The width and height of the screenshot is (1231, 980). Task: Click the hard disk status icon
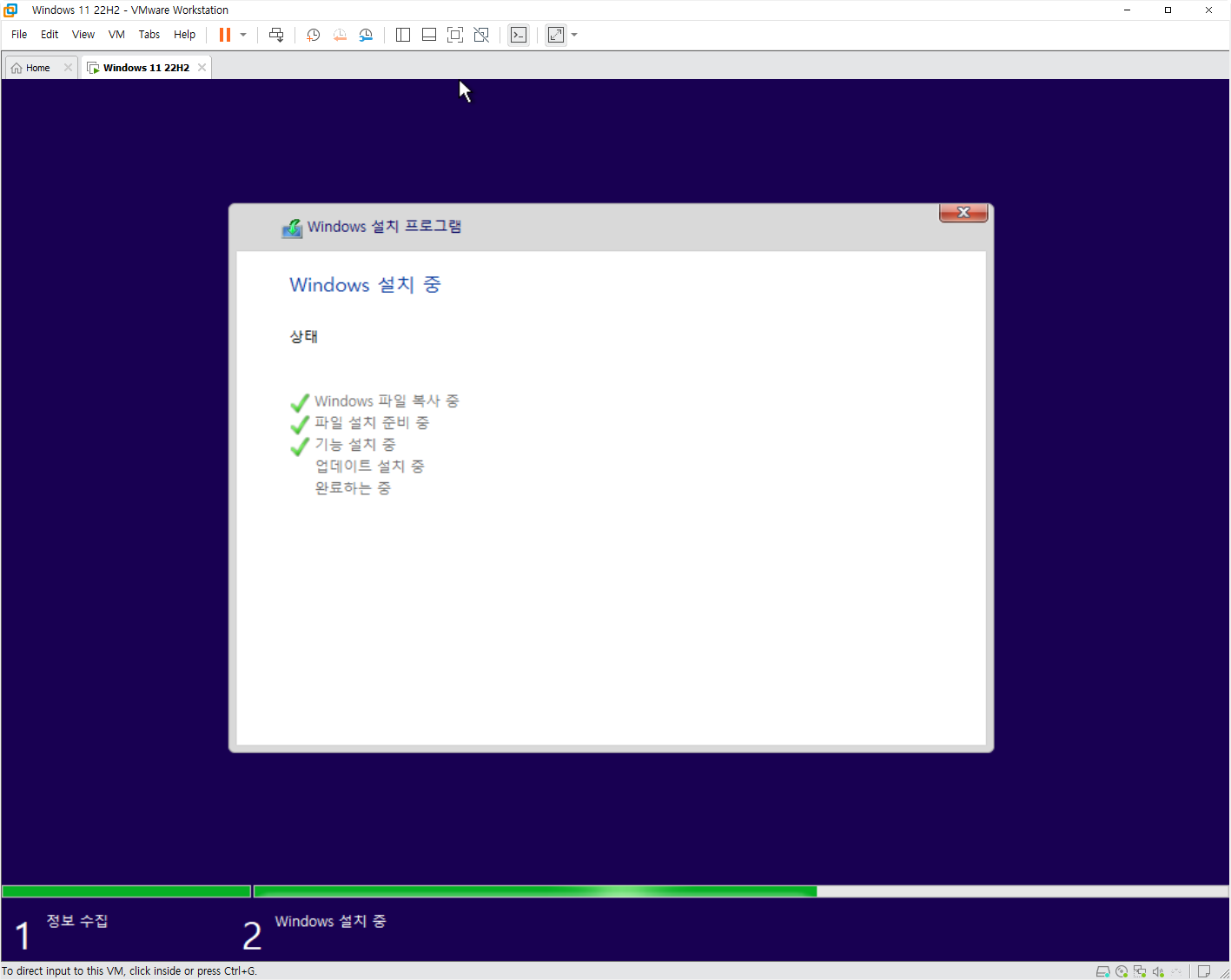1103,971
